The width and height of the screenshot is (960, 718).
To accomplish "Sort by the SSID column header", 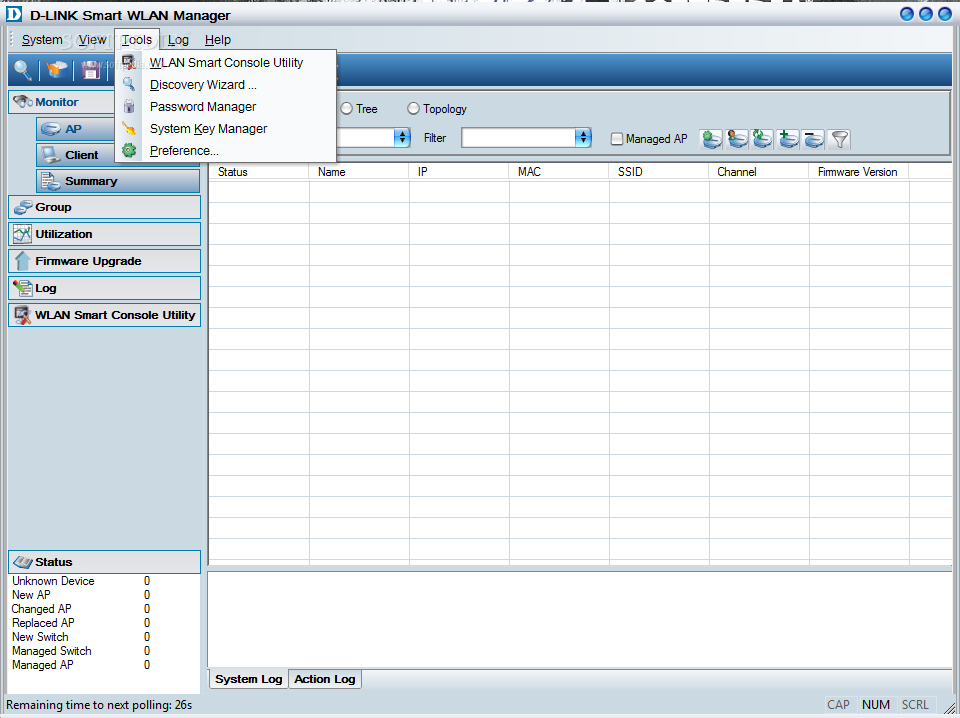I will [659, 172].
